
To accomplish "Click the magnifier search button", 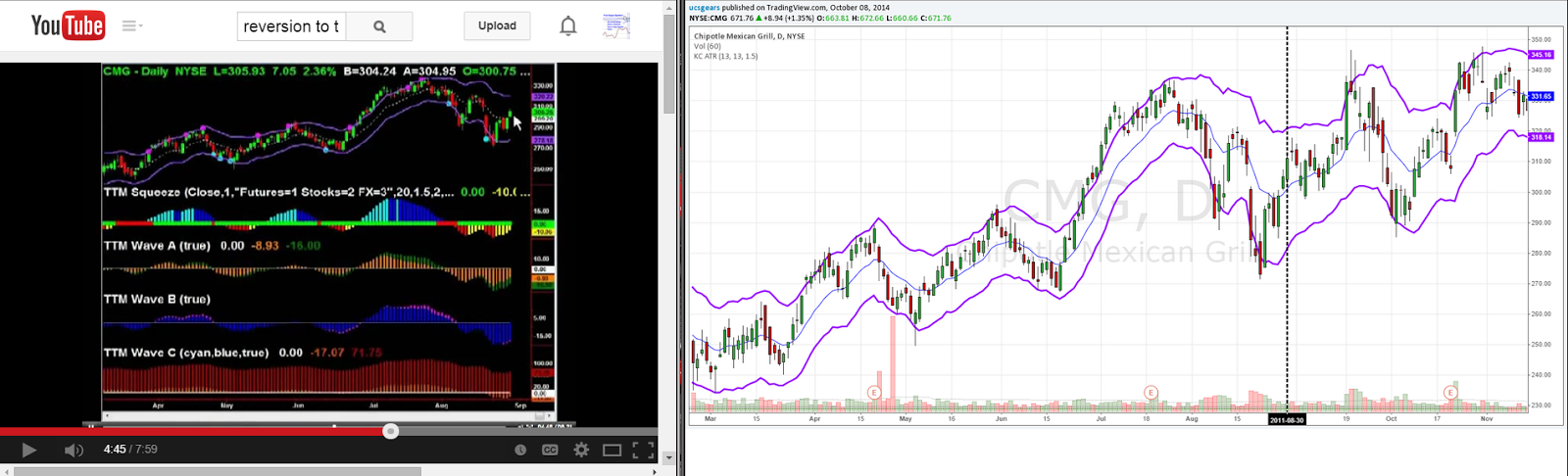I will click(379, 26).
